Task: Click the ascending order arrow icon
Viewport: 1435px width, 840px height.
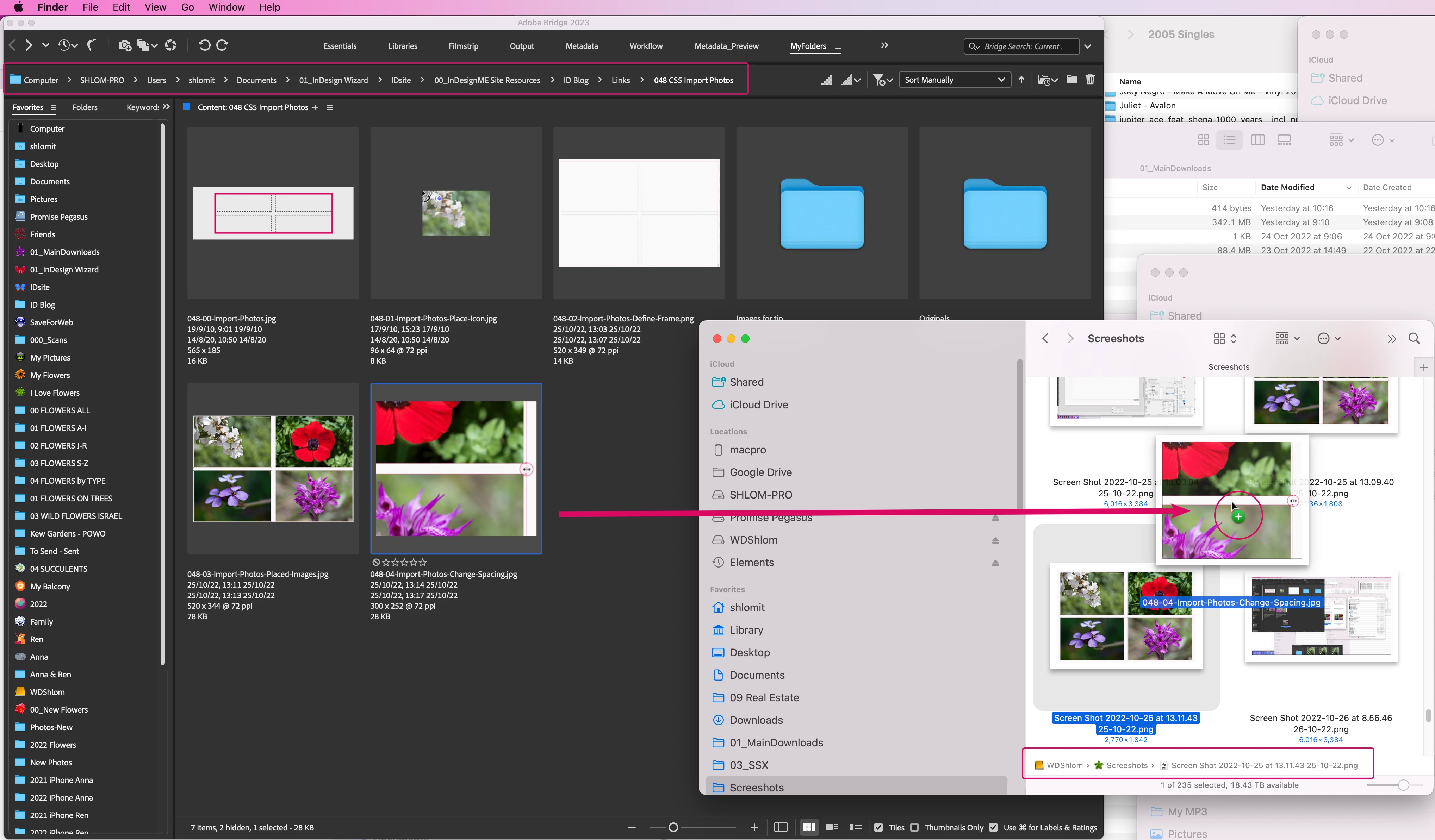Action: coord(1021,80)
